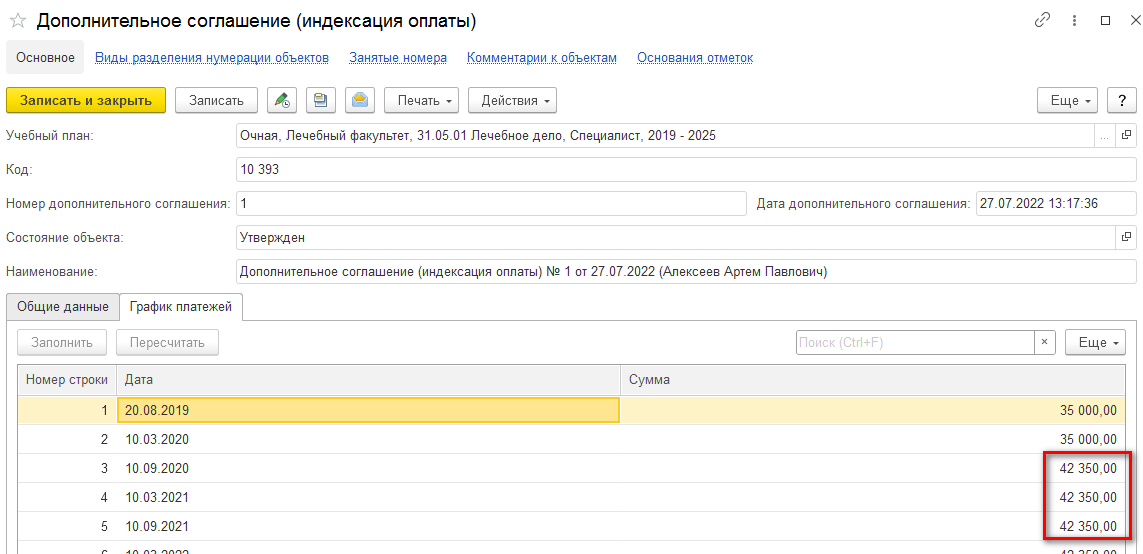
Task: Open Основания отметок link
Action: tap(695, 58)
